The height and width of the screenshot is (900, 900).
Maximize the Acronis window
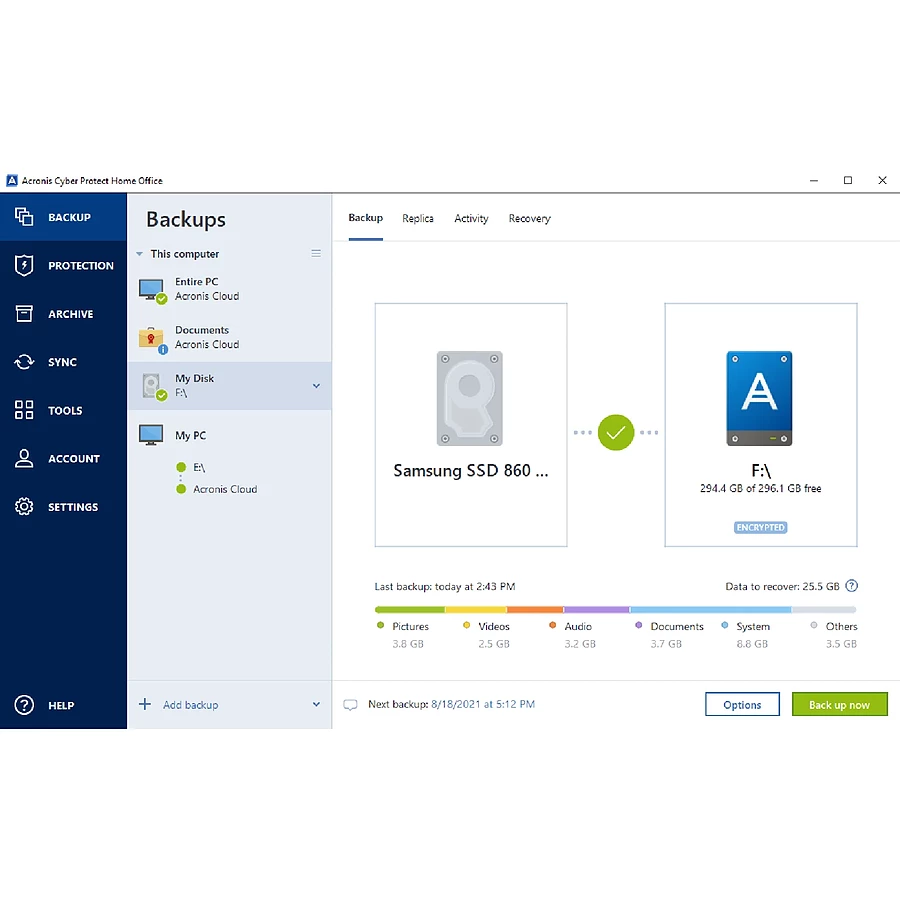pos(848,180)
